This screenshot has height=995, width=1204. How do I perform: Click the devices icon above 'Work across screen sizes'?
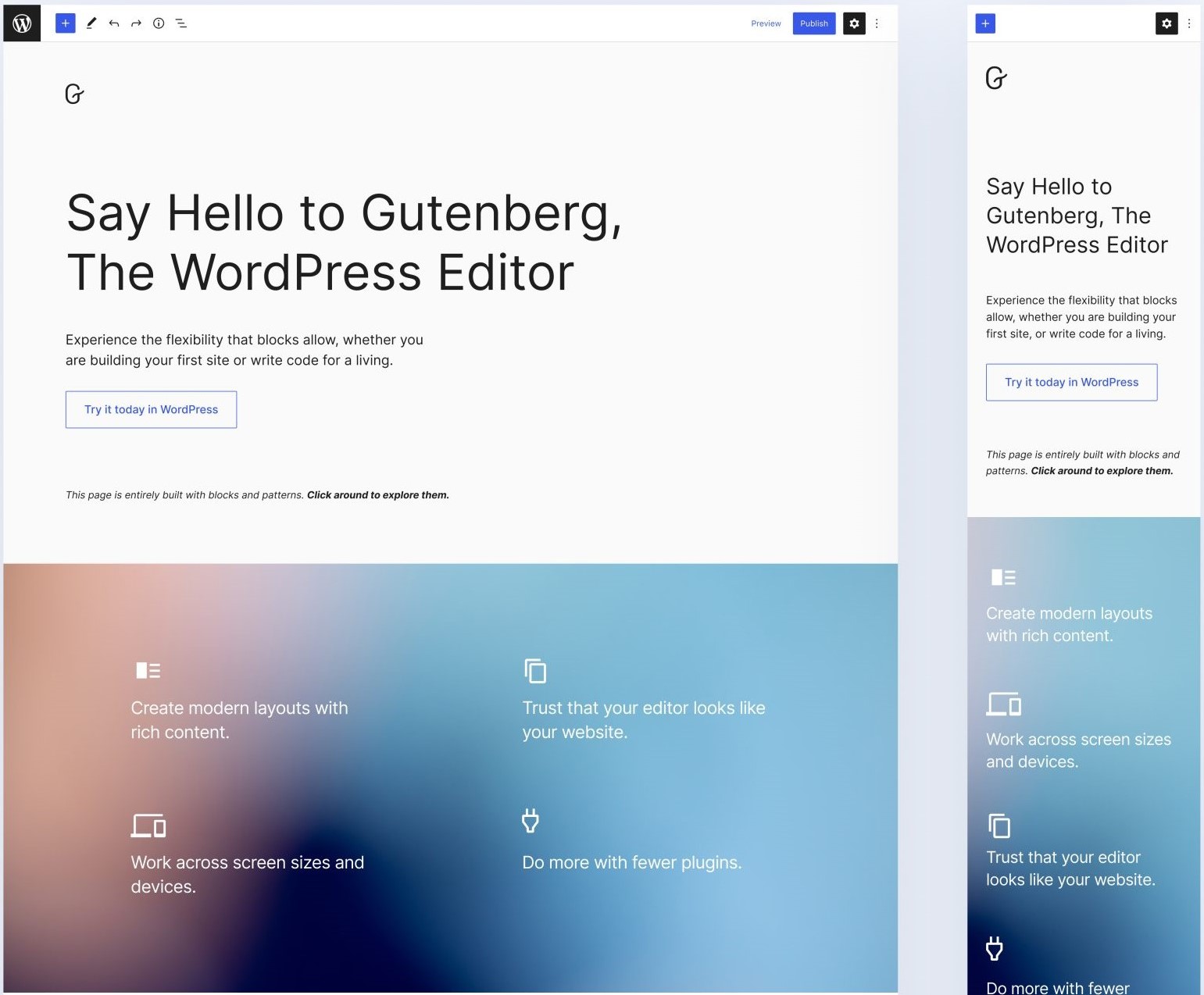tap(149, 826)
